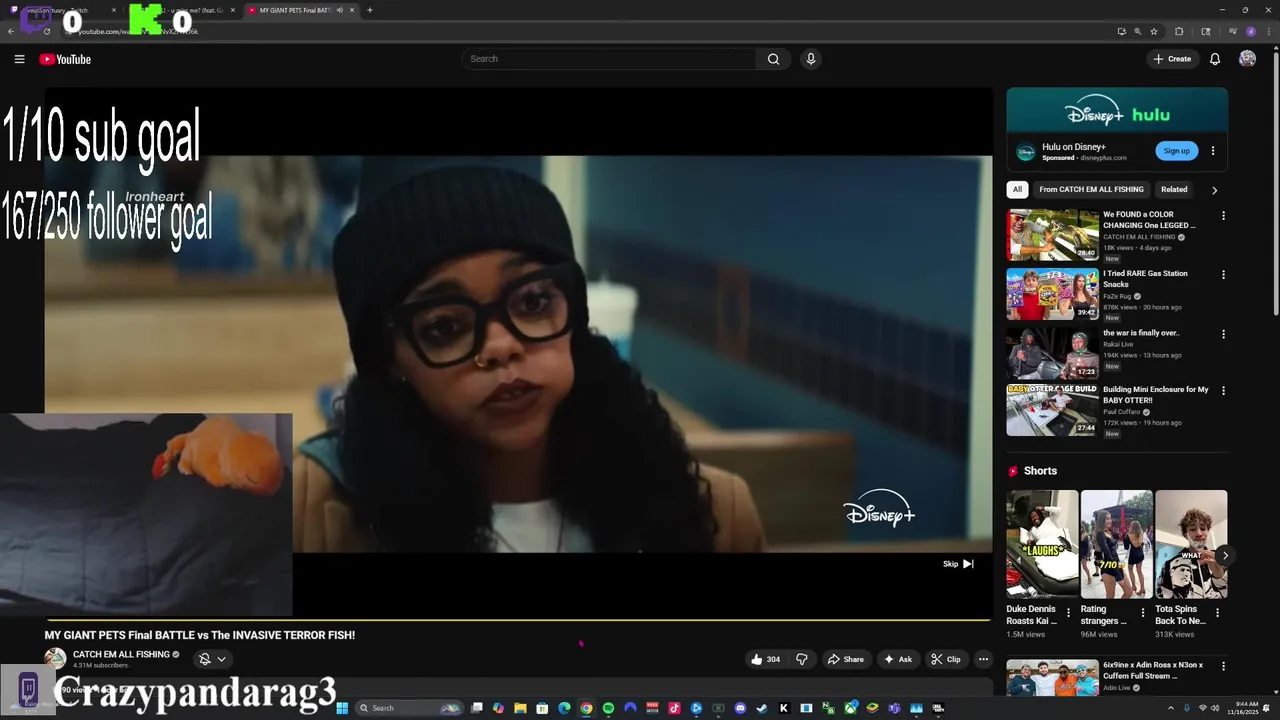Open more actions (three dots) under video
The image size is (1280, 720).
click(x=983, y=659)
